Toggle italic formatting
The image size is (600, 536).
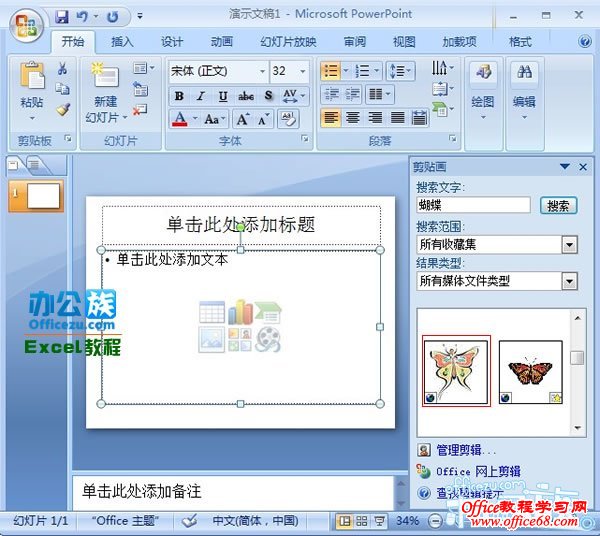coord(201,96)
